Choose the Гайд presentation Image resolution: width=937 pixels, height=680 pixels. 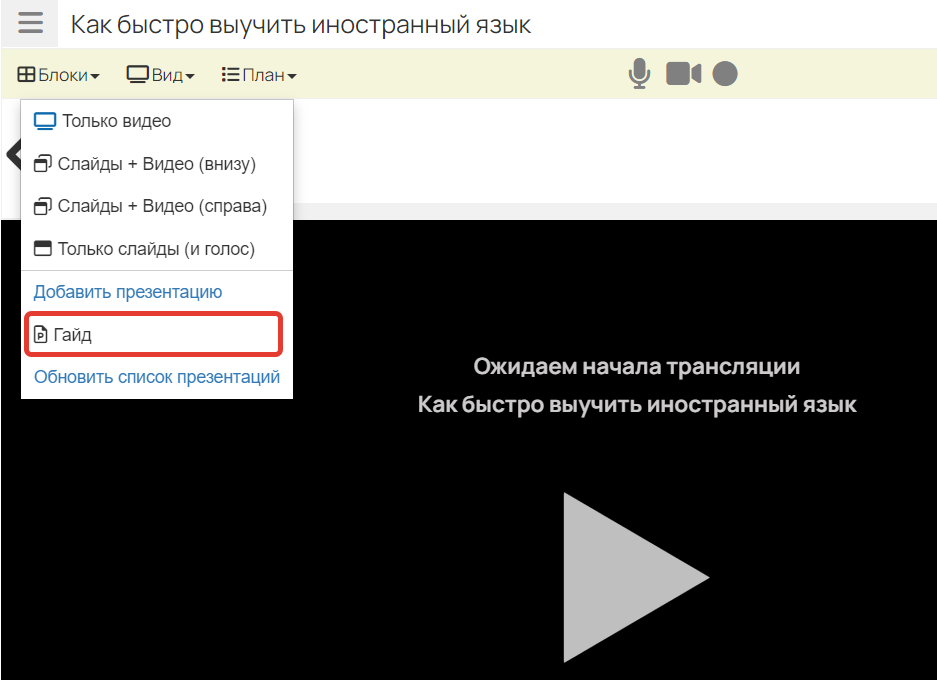[x=154, y=334]
